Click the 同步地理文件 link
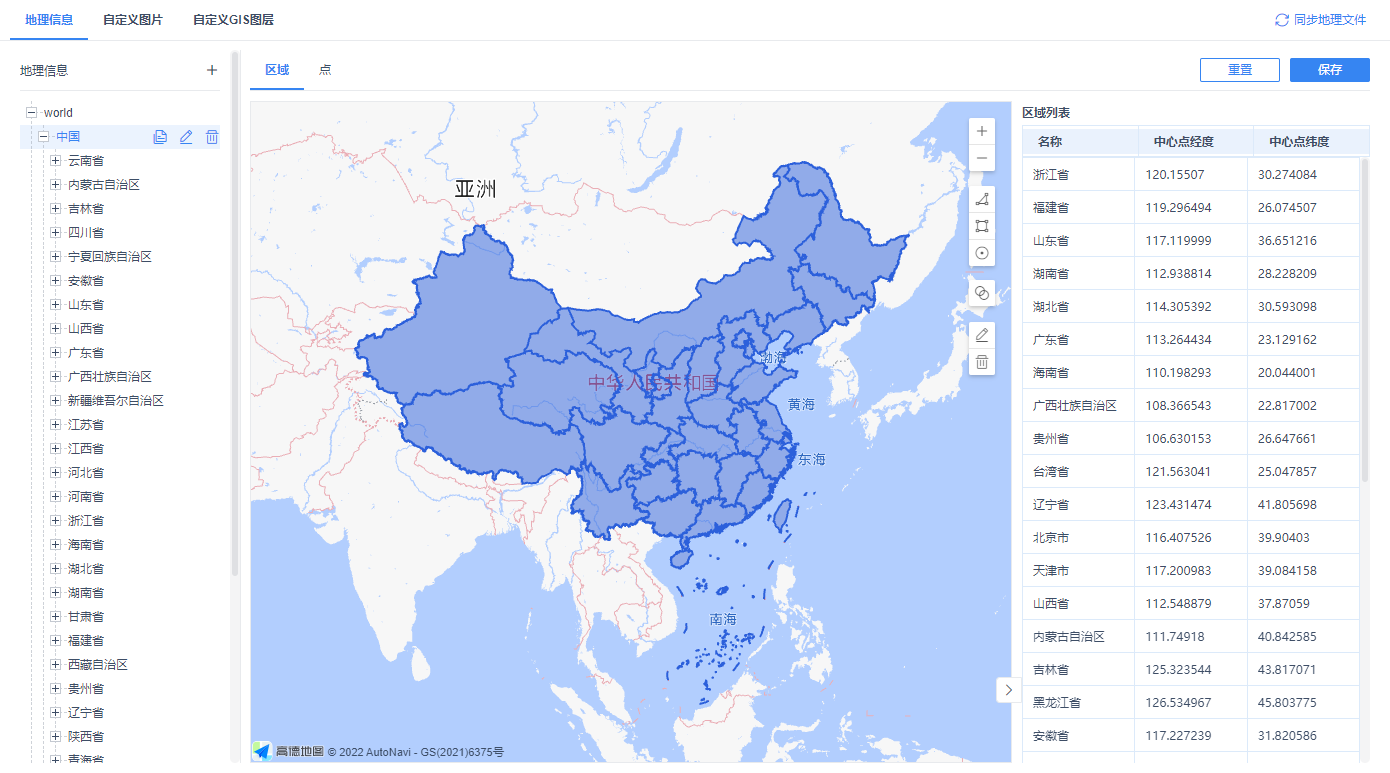The image size is (1390, 773). (x=1320, y=20)
